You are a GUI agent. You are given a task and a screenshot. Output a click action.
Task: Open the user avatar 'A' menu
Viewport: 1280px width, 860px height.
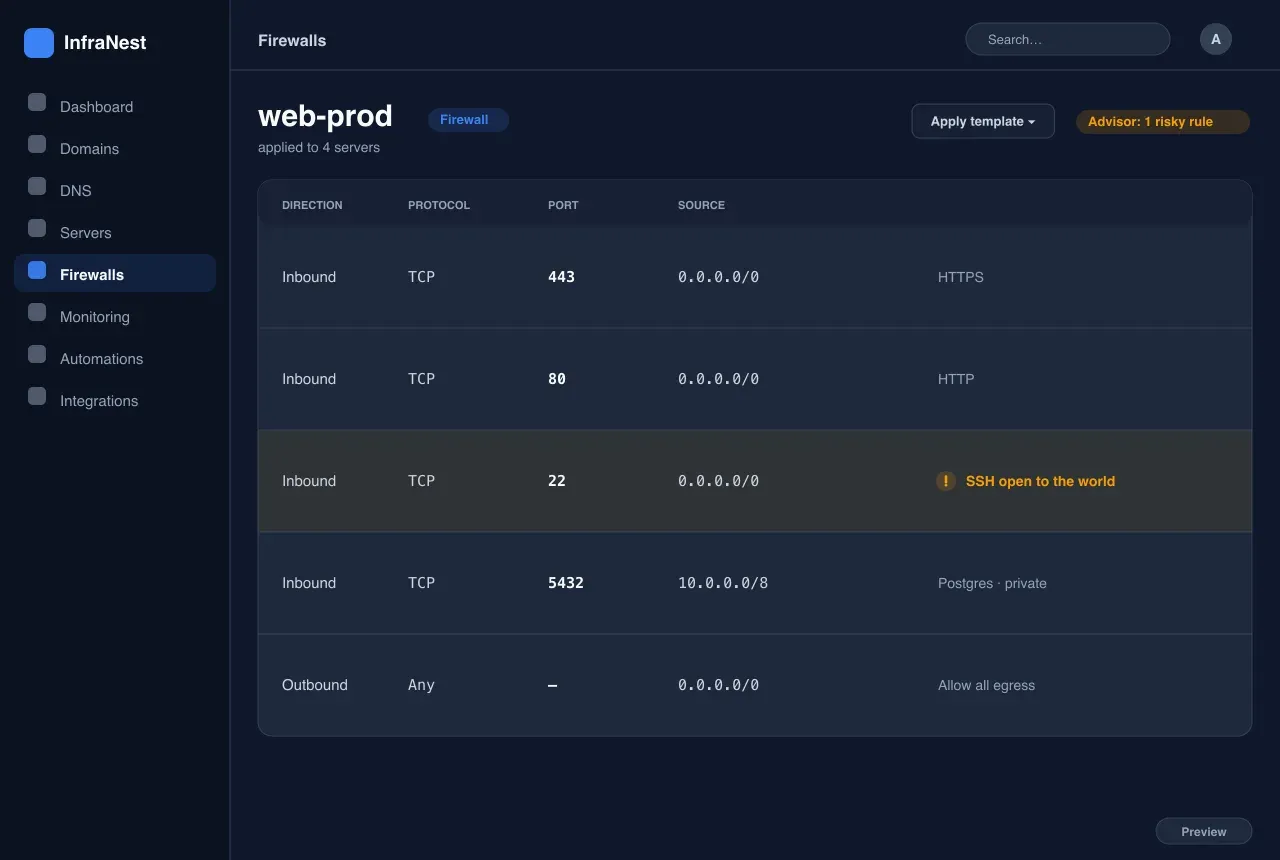1216,39
